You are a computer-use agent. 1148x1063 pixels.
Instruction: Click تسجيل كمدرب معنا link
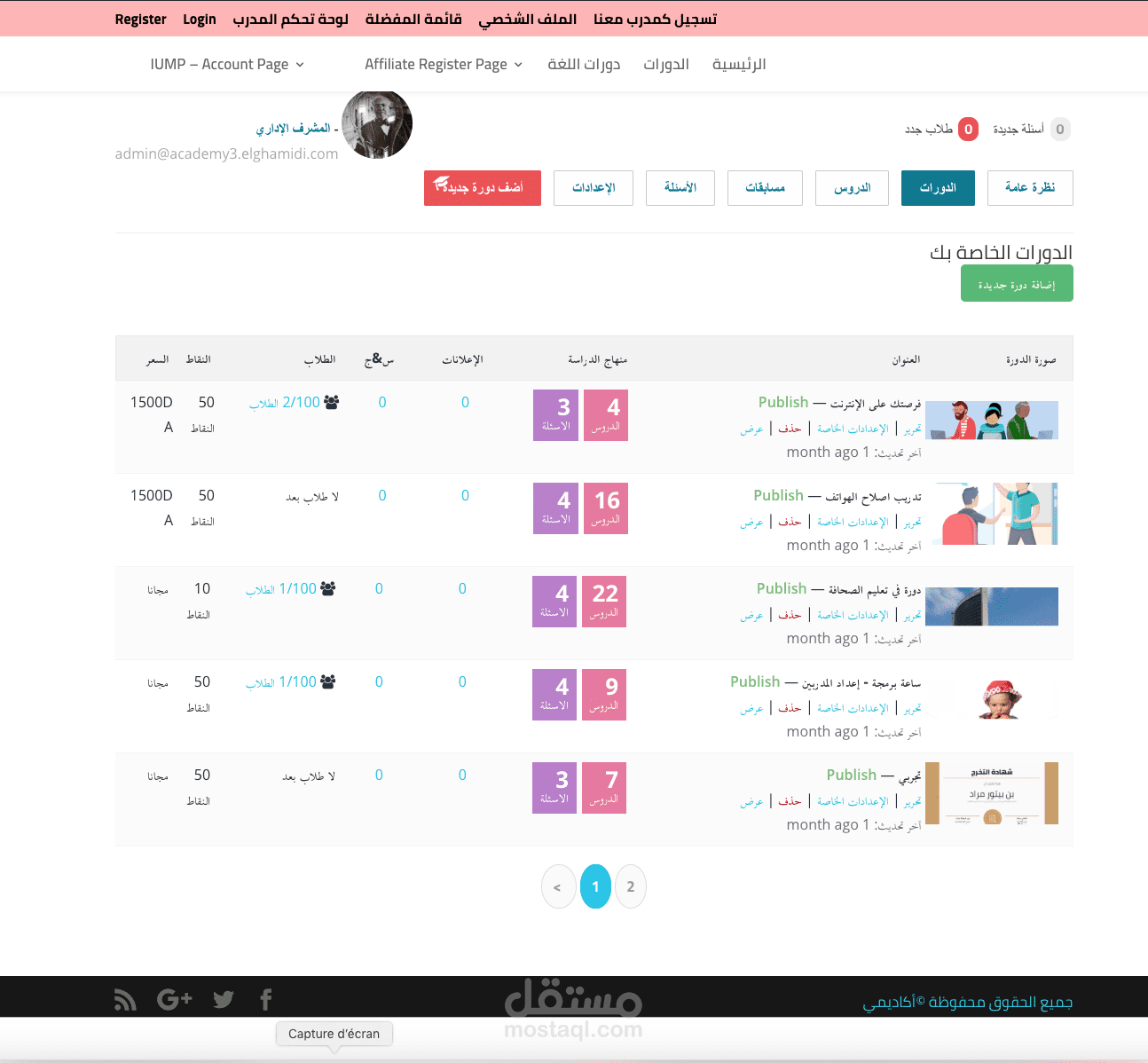click(655, 19)
